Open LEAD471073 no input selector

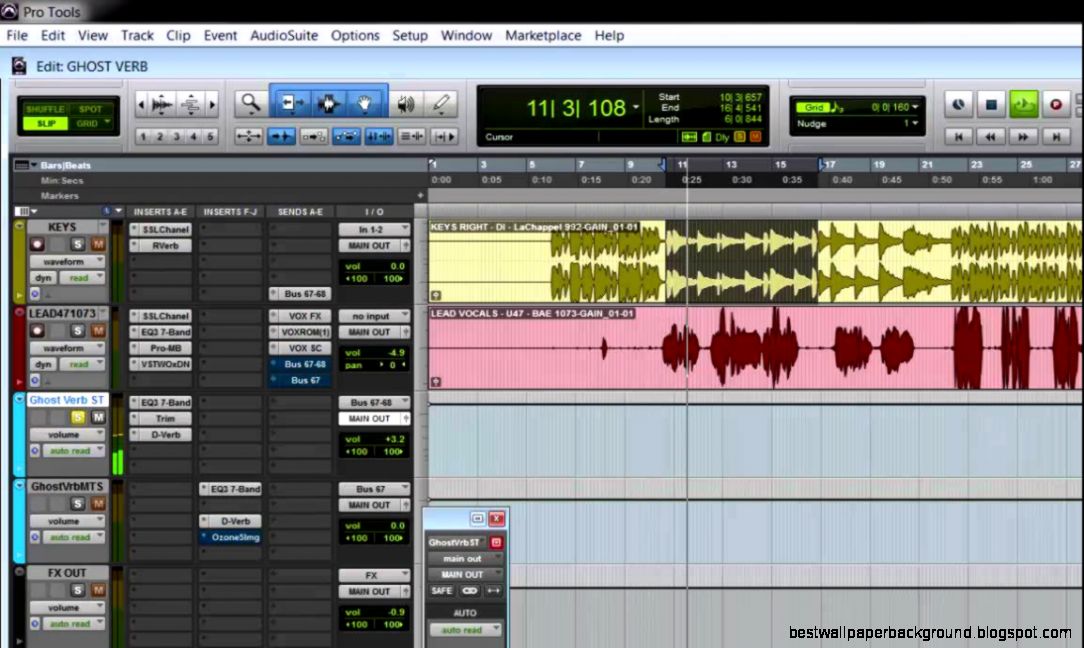click(x=374, y=315)
